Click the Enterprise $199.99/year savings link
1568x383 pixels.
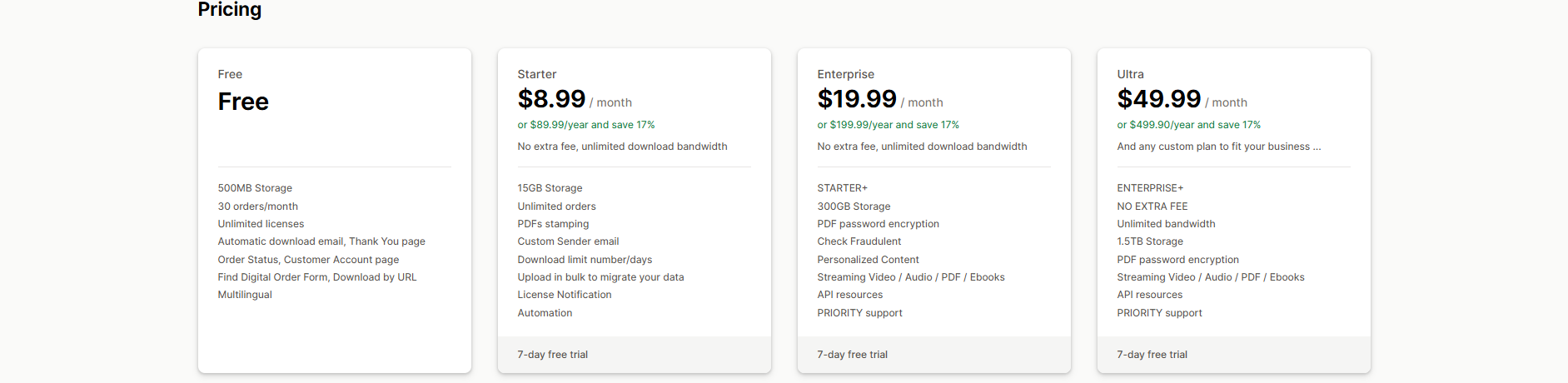click(888, 125)
